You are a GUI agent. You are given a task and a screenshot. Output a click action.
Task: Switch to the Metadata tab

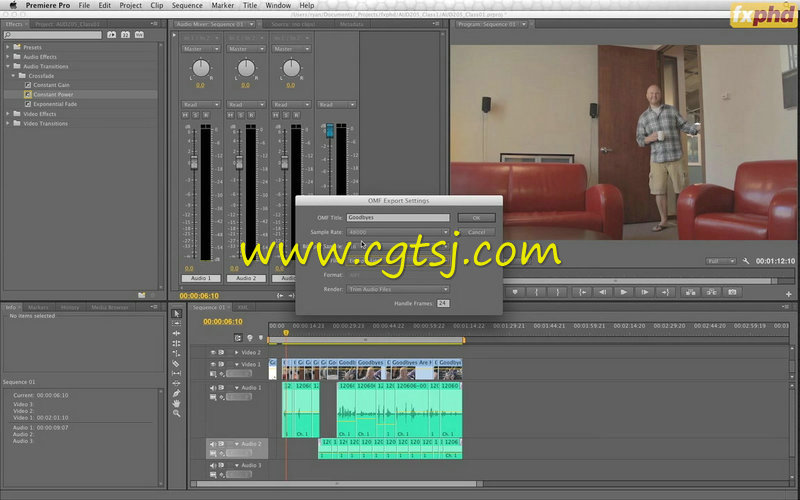point(352,24)
